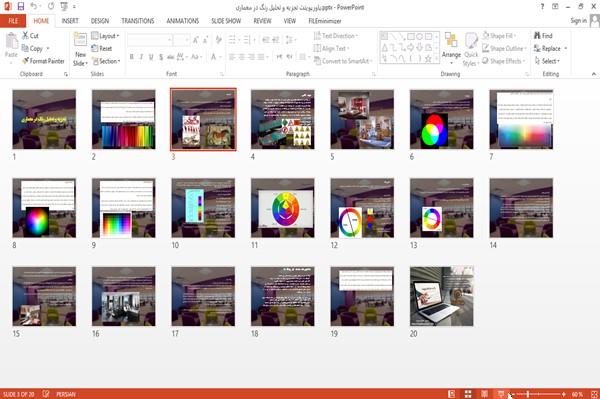
Task: Open the Copy dropdown arrow
Action: (48, 49)
